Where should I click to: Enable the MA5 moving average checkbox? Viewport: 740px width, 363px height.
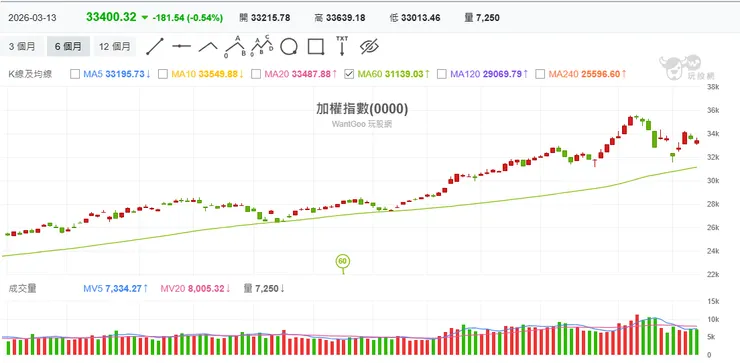[75, 74]
